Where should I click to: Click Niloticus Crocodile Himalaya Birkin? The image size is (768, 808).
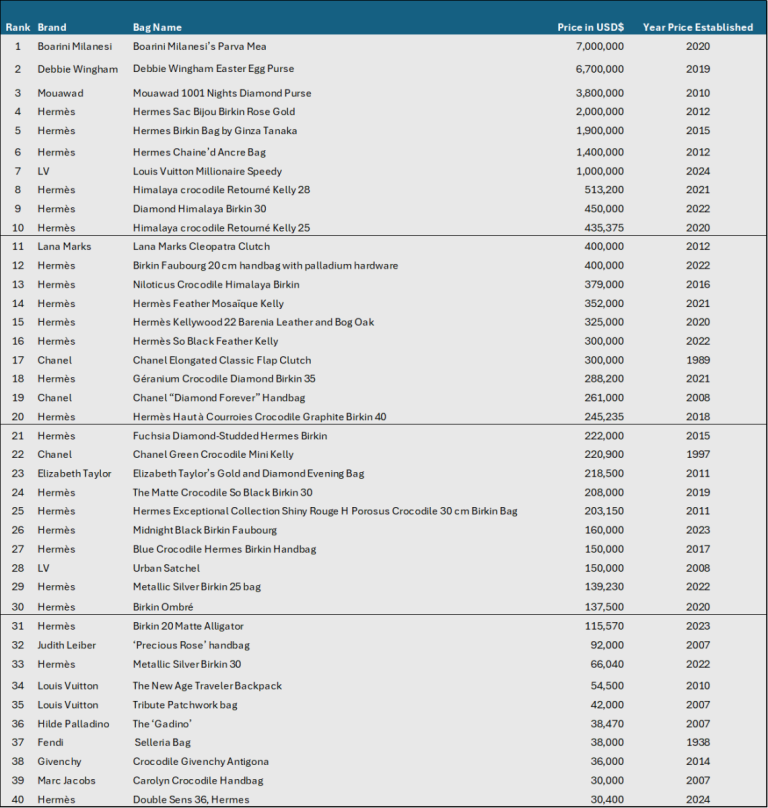[x=216, y=285]
